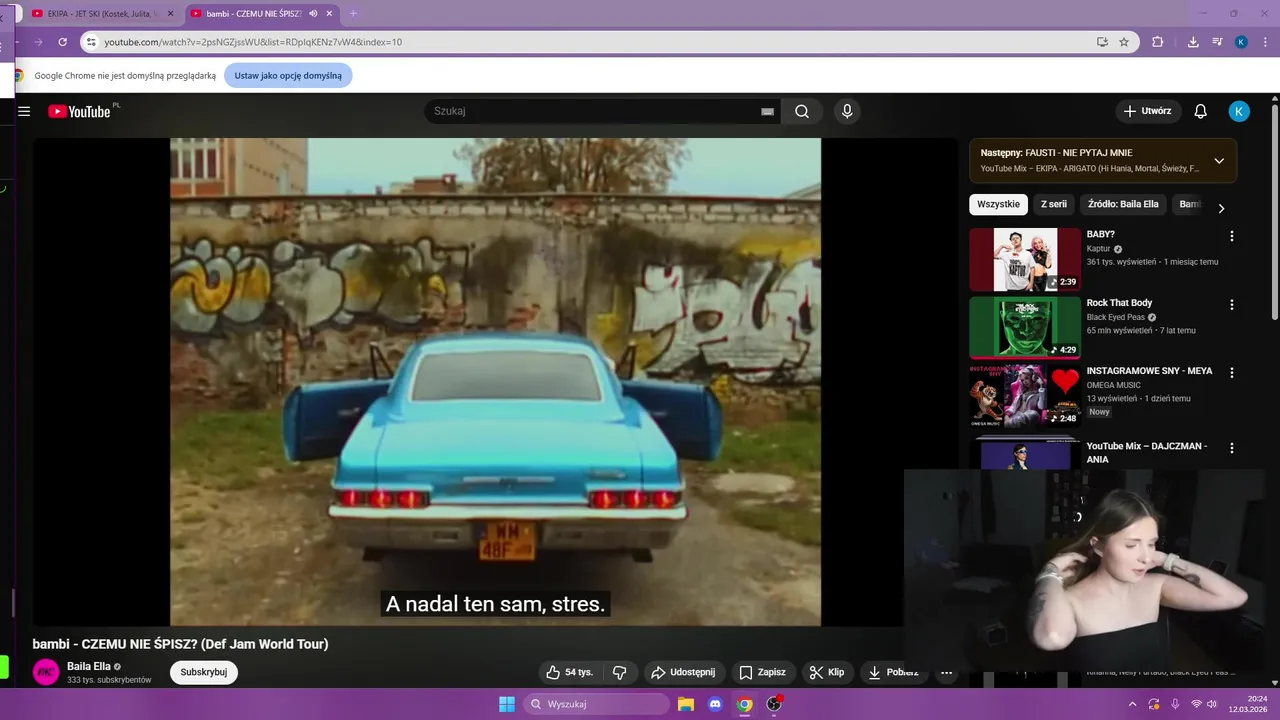View site information icon in address bar

(x=91, y=42)
